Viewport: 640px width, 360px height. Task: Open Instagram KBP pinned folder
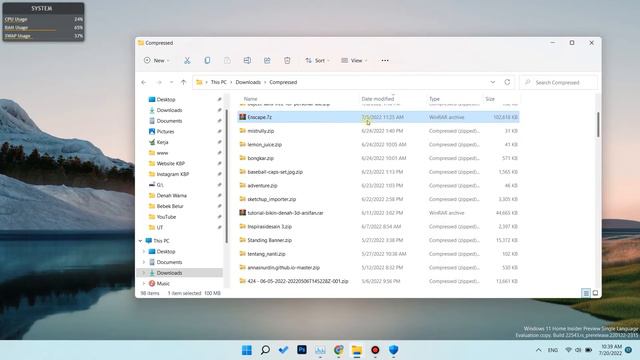[x=173, y=174]
